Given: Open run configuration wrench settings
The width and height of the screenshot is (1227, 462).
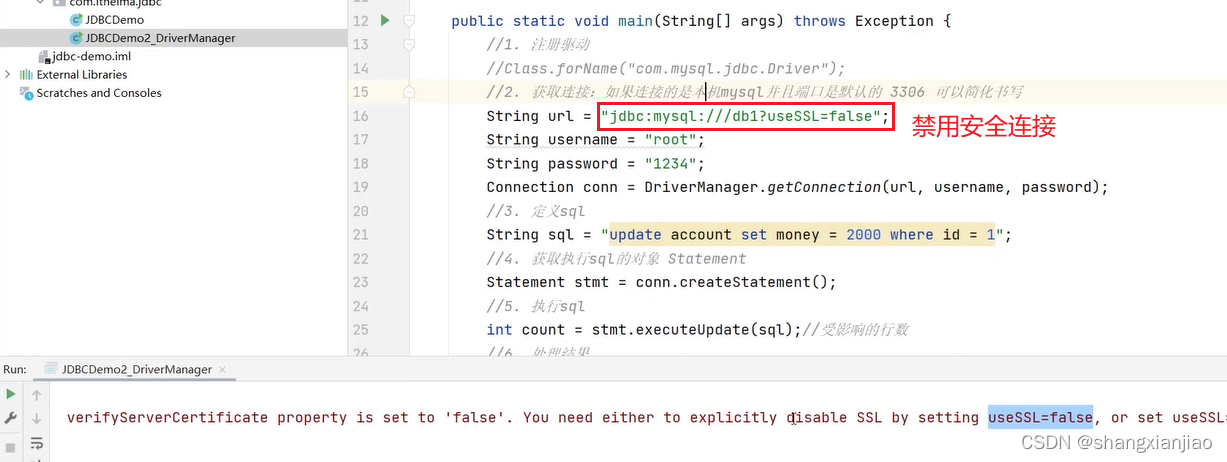Looking at the screenshot, I should point(11,418).
